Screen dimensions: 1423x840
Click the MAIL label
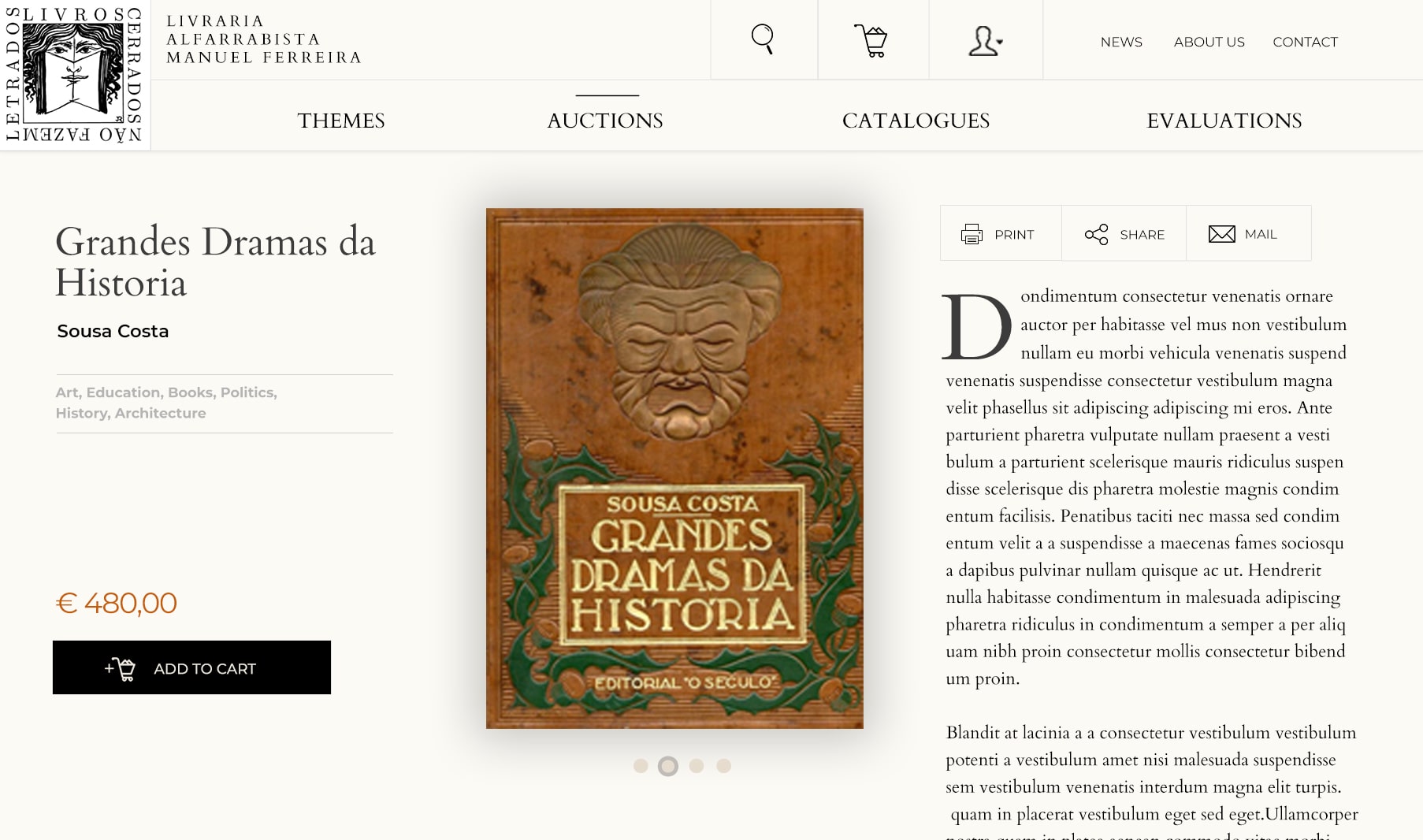(1261, 234)
